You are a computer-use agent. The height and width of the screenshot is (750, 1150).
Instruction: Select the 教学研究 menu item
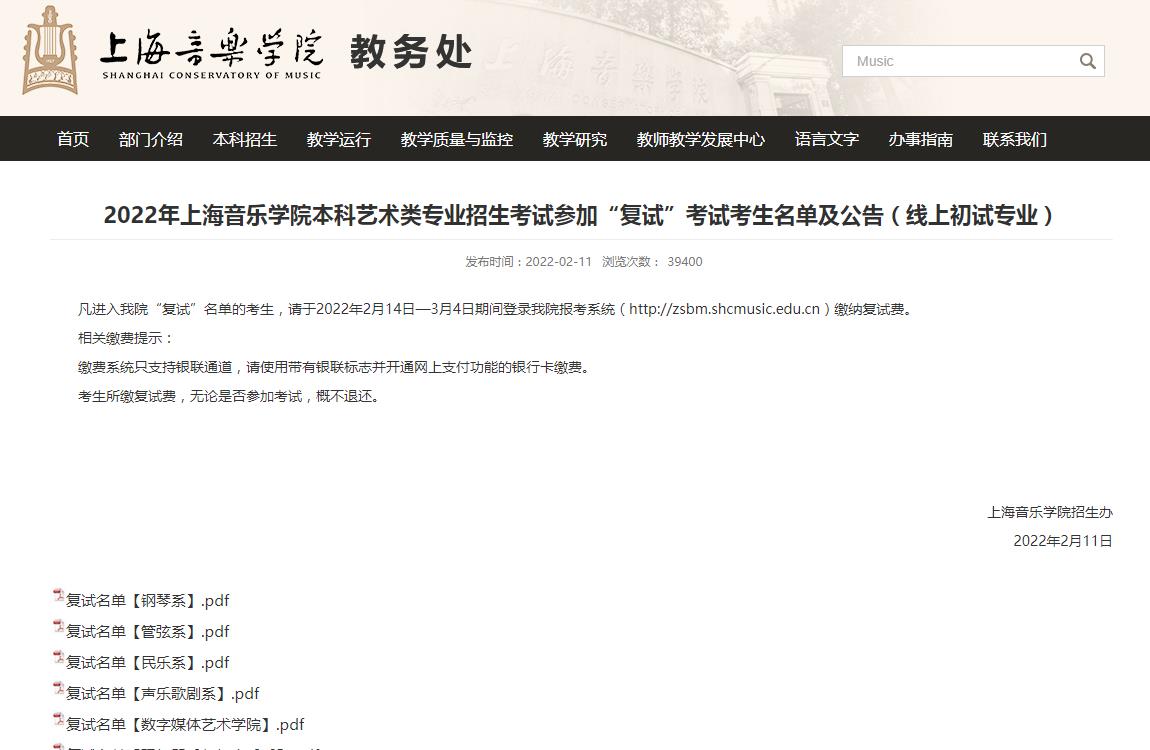574,139
